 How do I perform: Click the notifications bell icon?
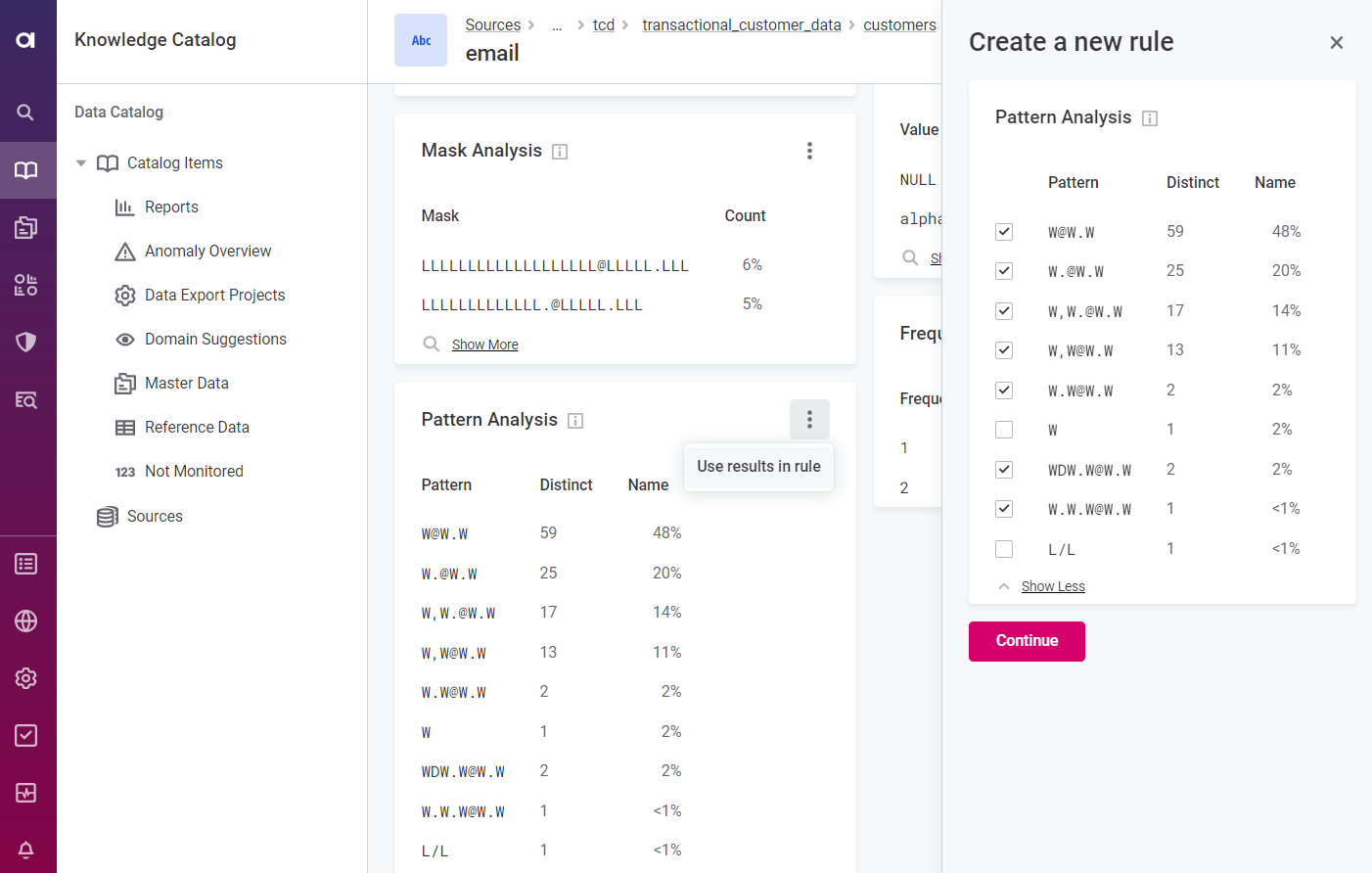(26, 850)
